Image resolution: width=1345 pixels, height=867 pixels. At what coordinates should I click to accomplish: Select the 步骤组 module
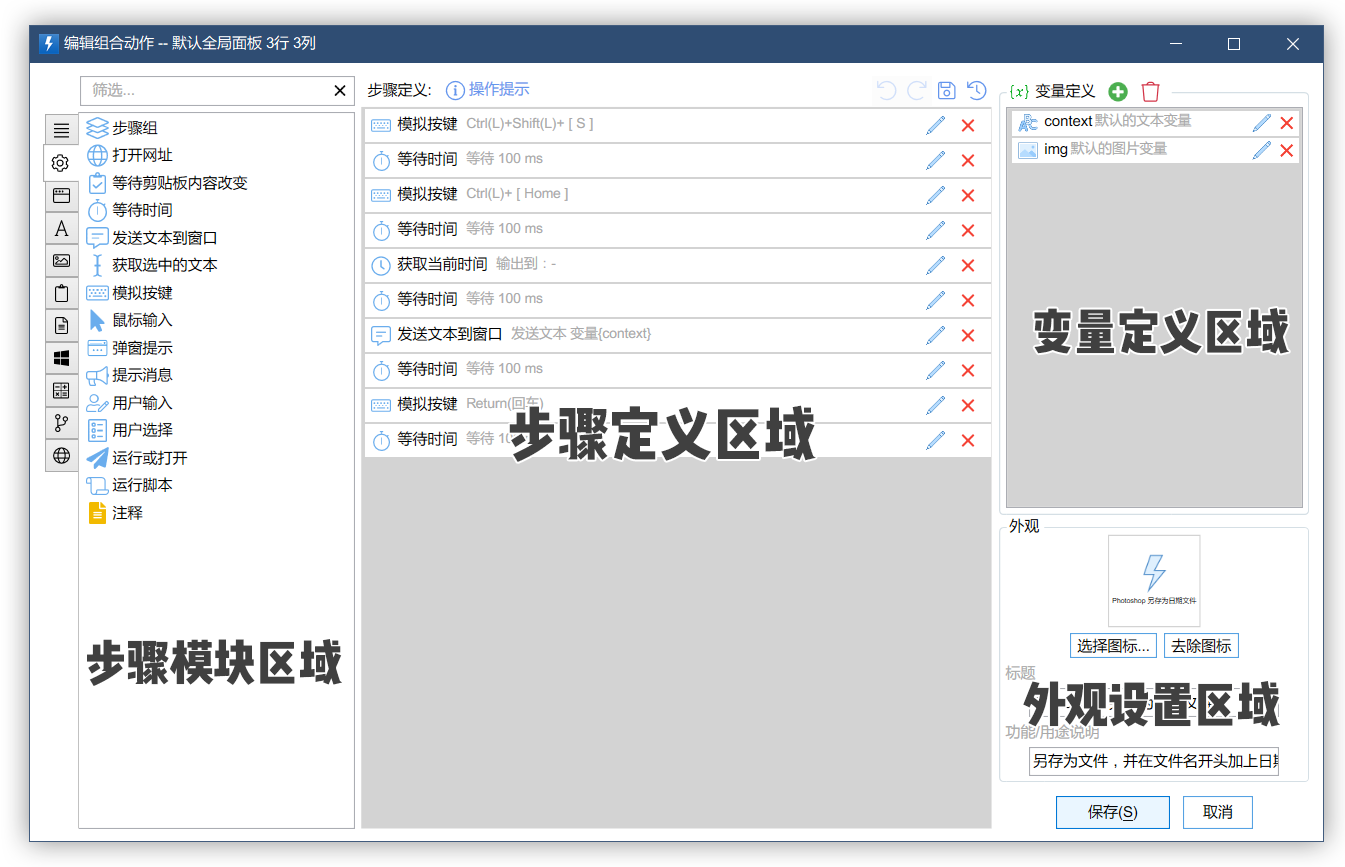point(122,128)
